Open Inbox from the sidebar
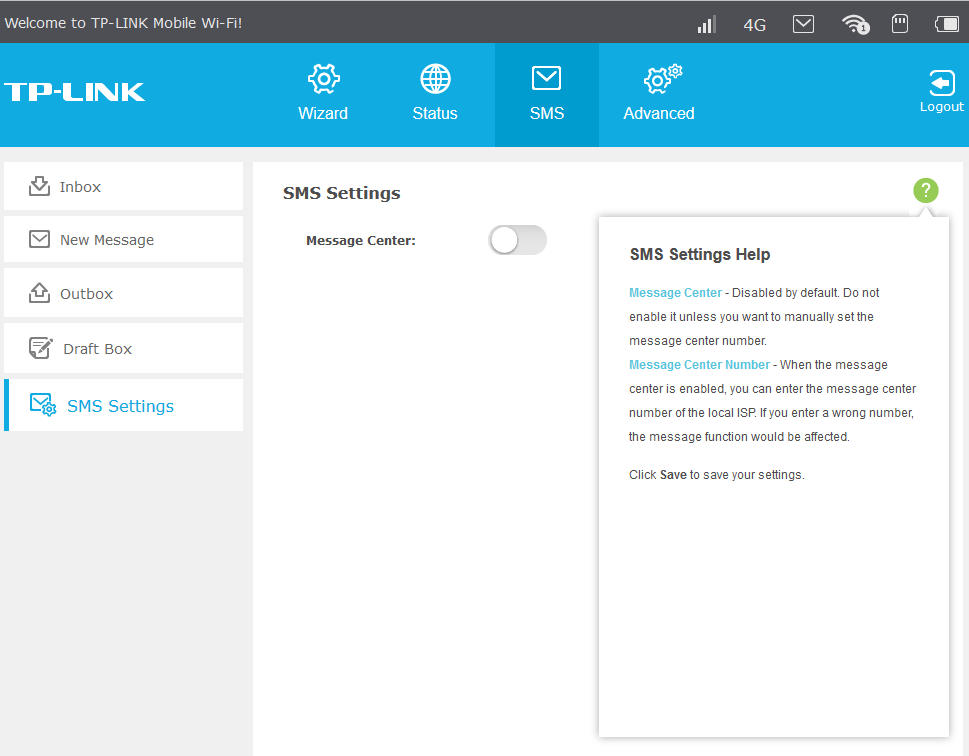Screen dimensions: 969x756 (124, 186)
